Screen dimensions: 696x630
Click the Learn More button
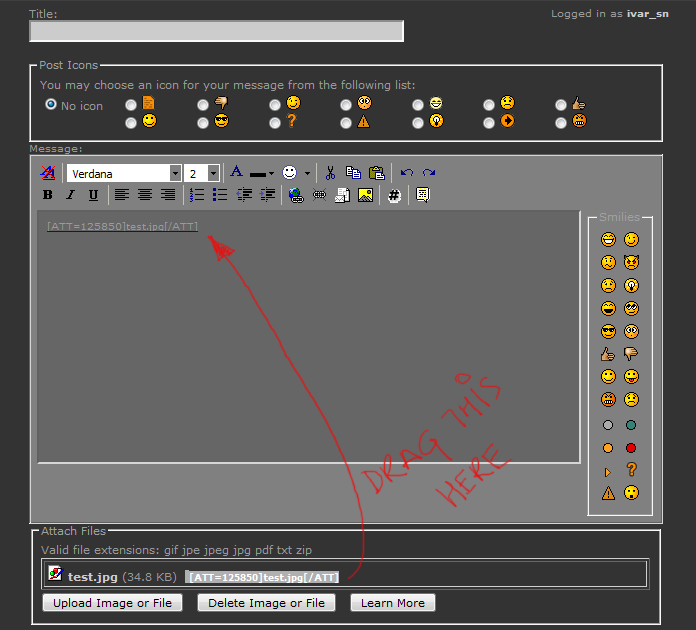[393, 603]
